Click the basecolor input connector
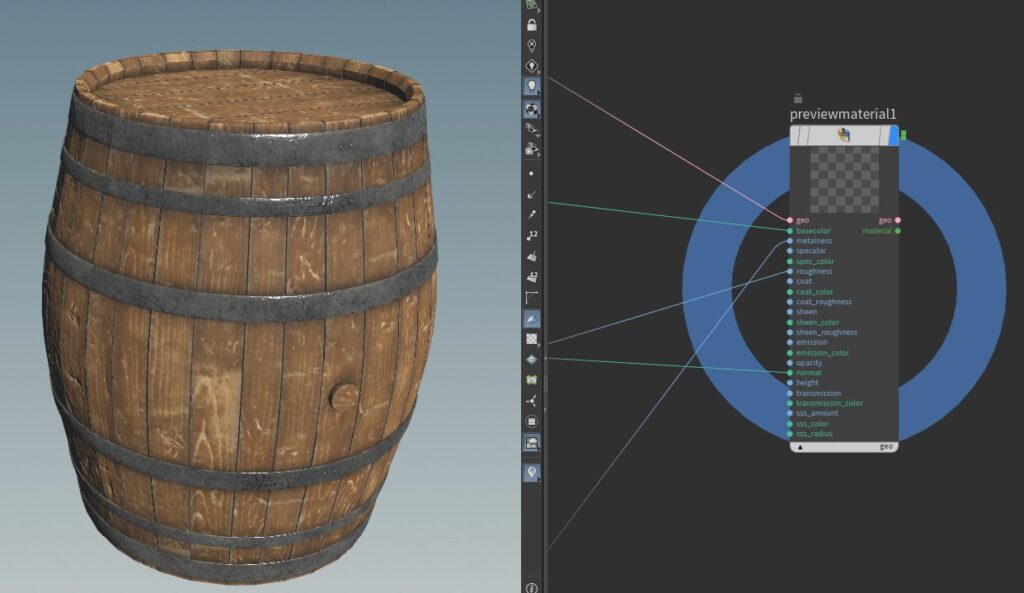Screen dimensions: 1024x593 [790, 231]
